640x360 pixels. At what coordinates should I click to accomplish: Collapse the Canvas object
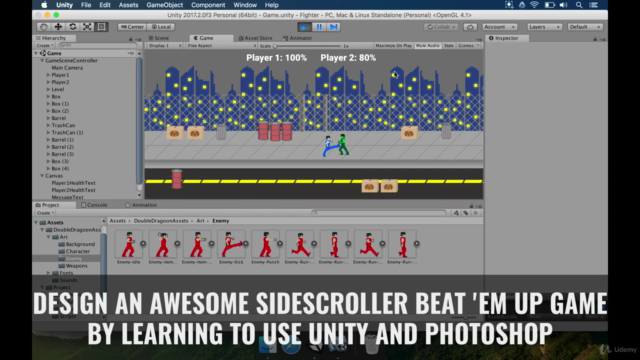tap(42, 176)
